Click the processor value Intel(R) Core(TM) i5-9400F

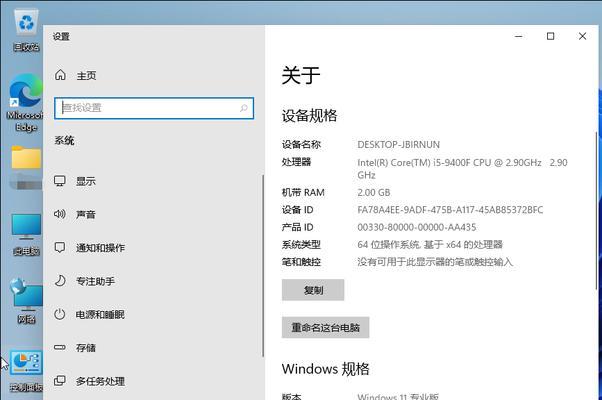click(462, 169)
